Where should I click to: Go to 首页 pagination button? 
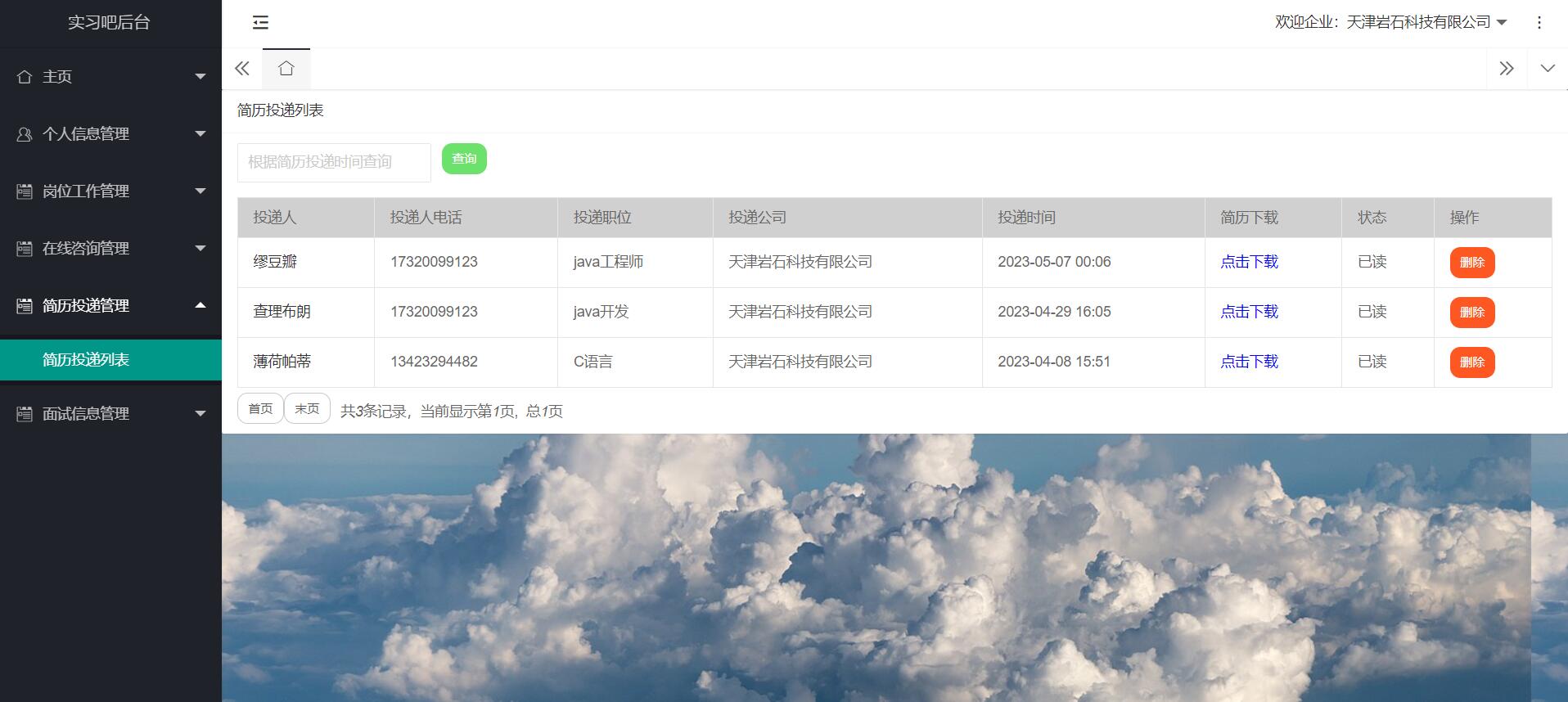(x=260, y=408)
